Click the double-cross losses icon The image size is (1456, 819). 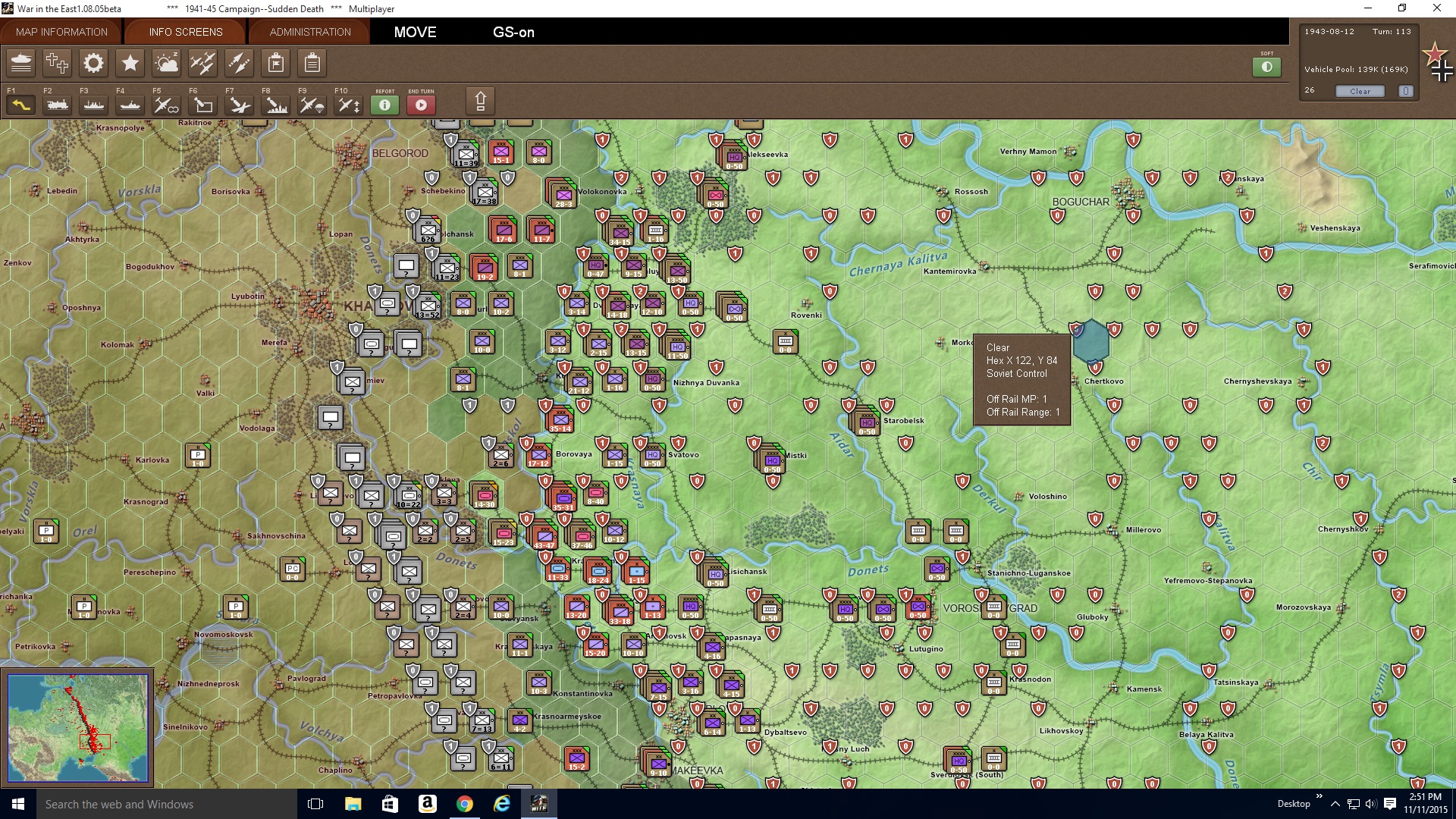pos(57,63)
